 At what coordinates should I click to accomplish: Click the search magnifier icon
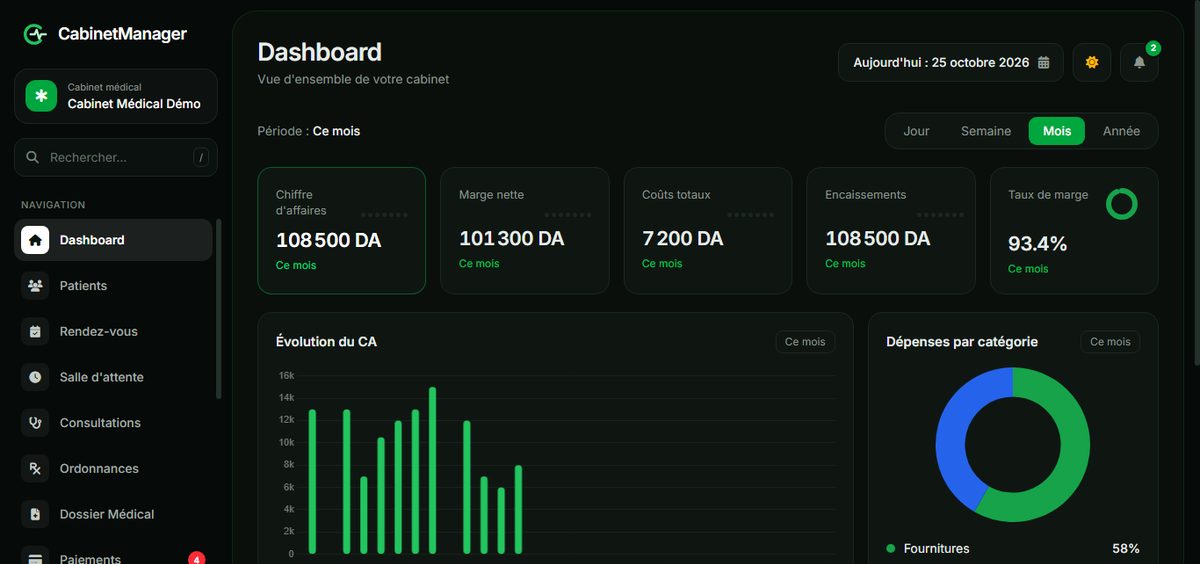(33, 157)
